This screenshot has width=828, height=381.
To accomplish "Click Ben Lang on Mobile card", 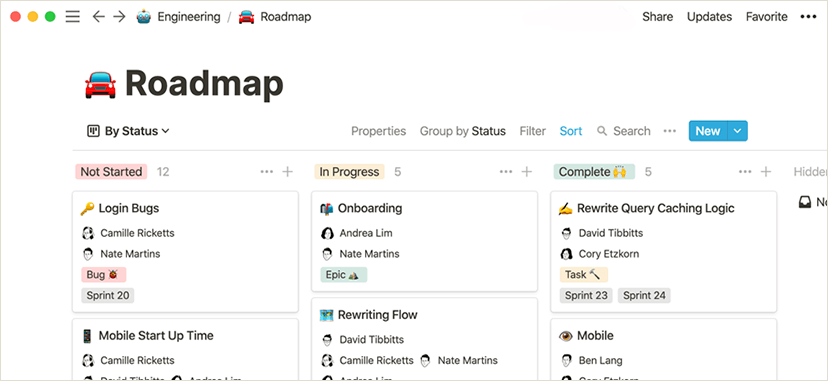I will [x=600, y=361].
